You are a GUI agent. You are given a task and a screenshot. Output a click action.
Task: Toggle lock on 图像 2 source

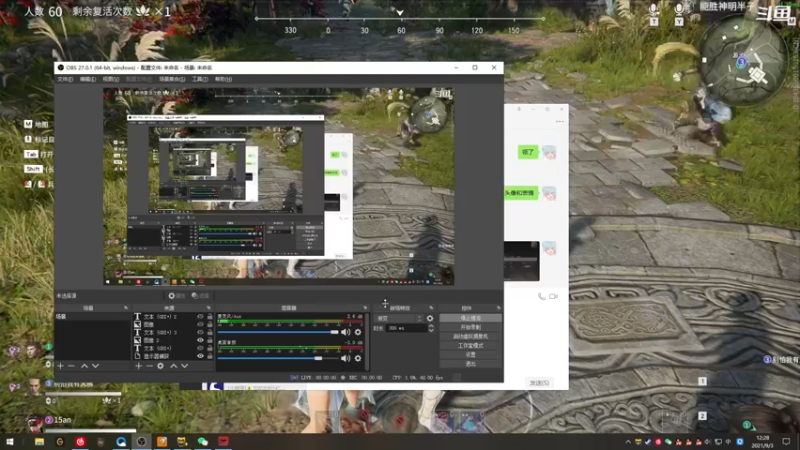click(210, 340)
